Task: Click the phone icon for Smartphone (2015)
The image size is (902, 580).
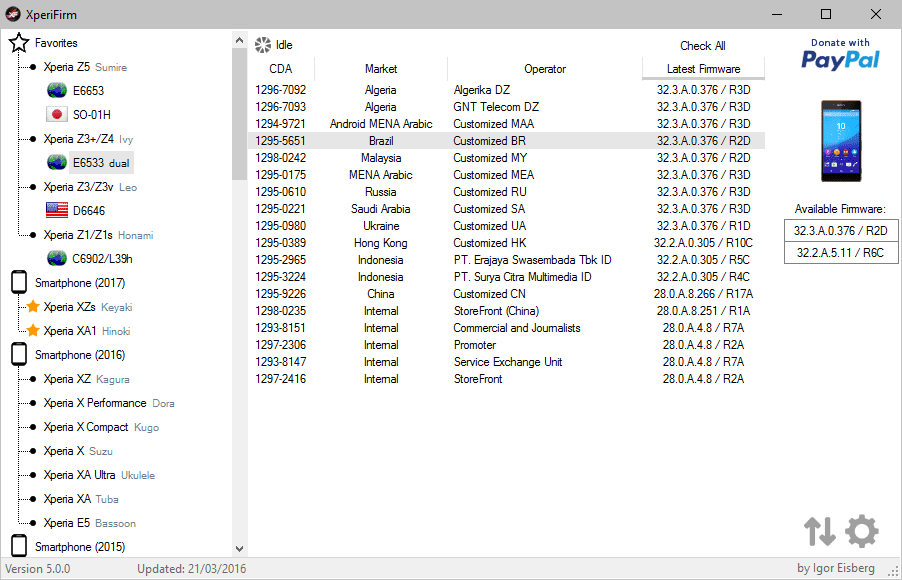Action: 19,546
